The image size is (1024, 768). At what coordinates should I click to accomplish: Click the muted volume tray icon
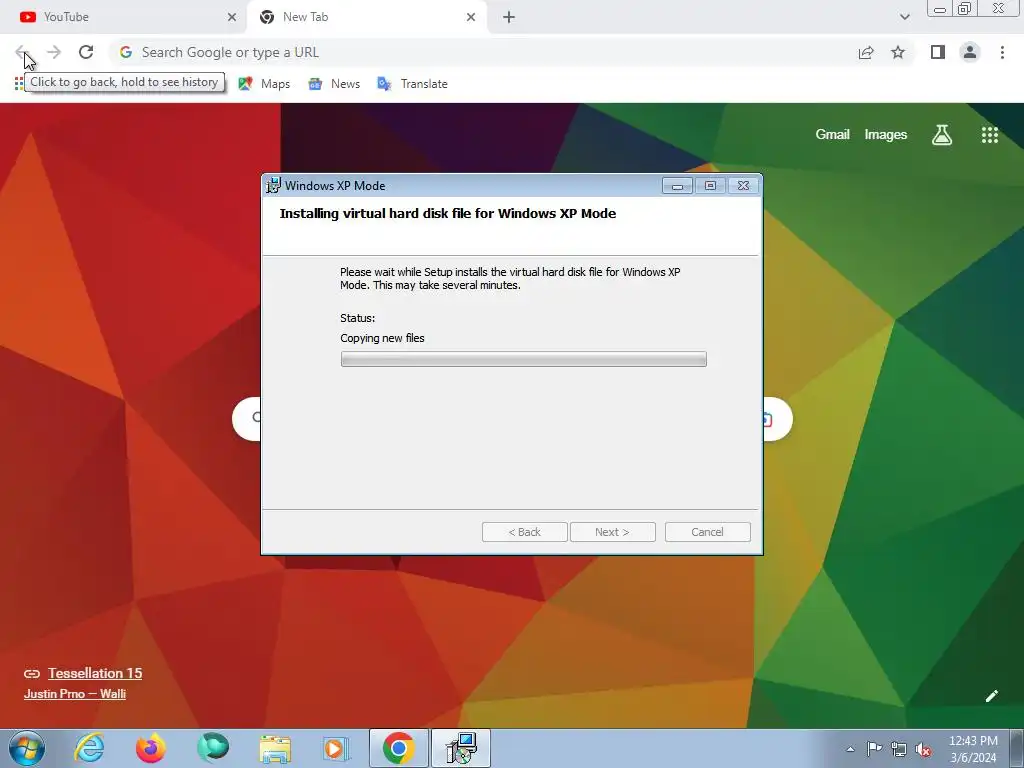coord(923,750)
